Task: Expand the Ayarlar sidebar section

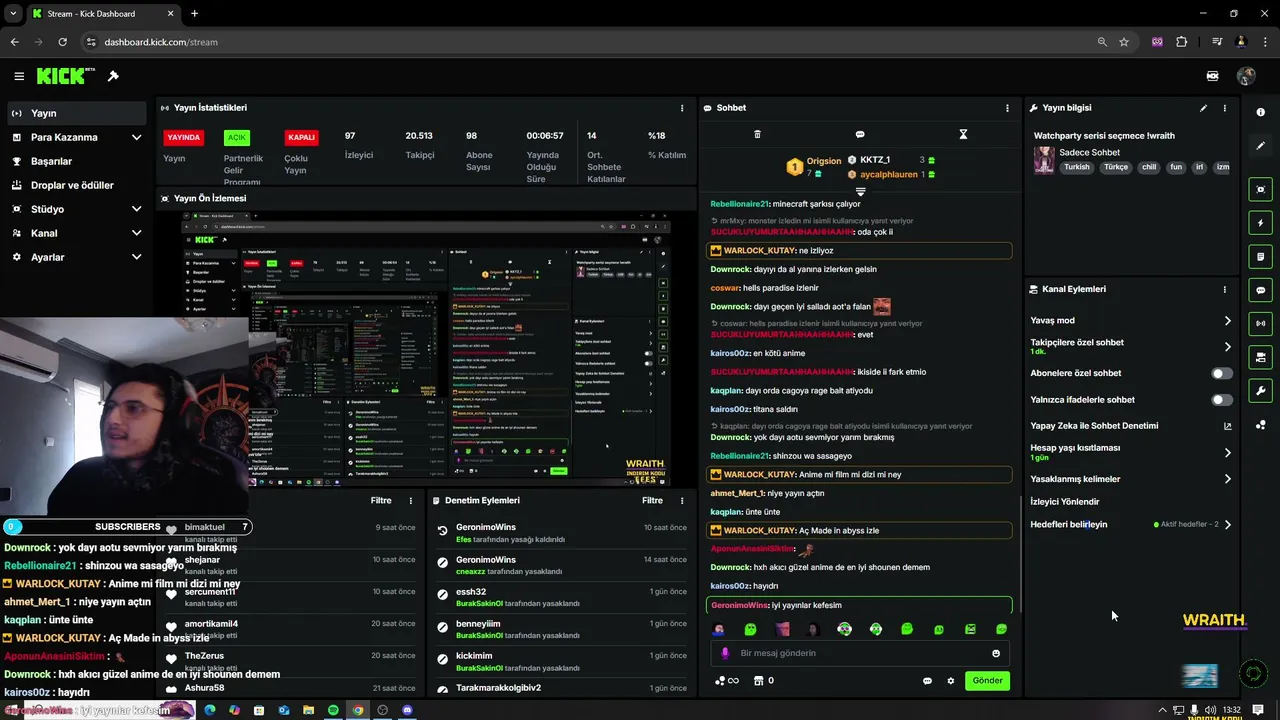Action: [137, 257]
